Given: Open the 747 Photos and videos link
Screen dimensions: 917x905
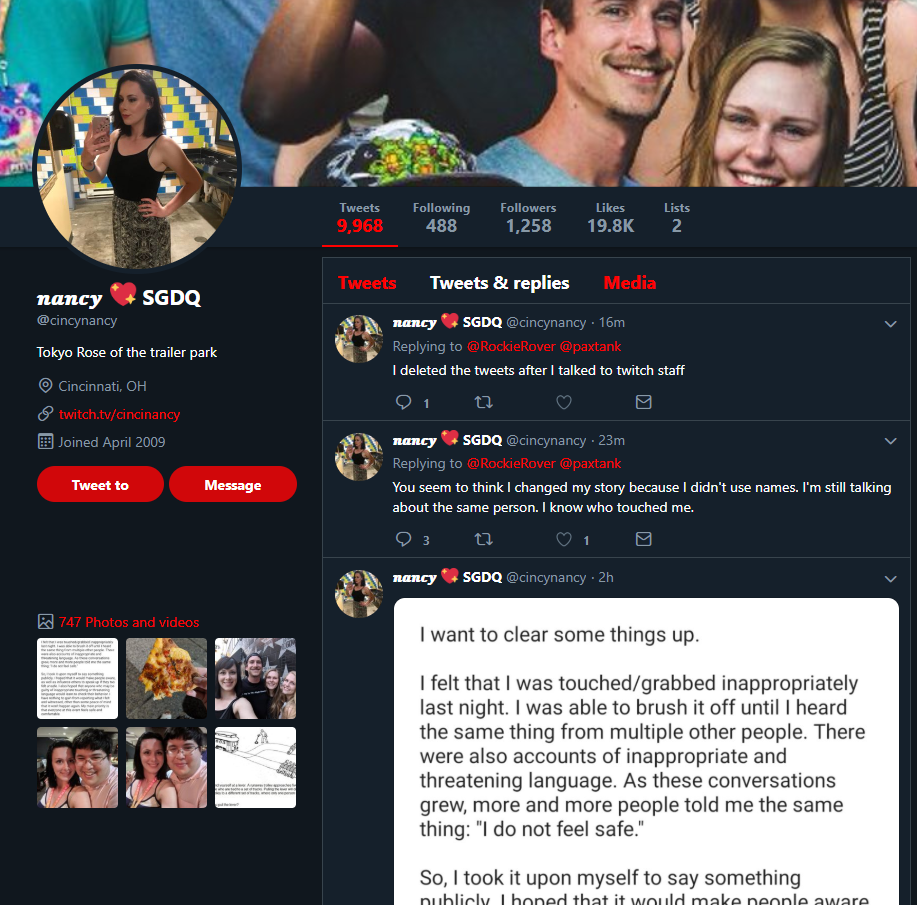Looking at the screenshot, I should click(x=129, y=622).
